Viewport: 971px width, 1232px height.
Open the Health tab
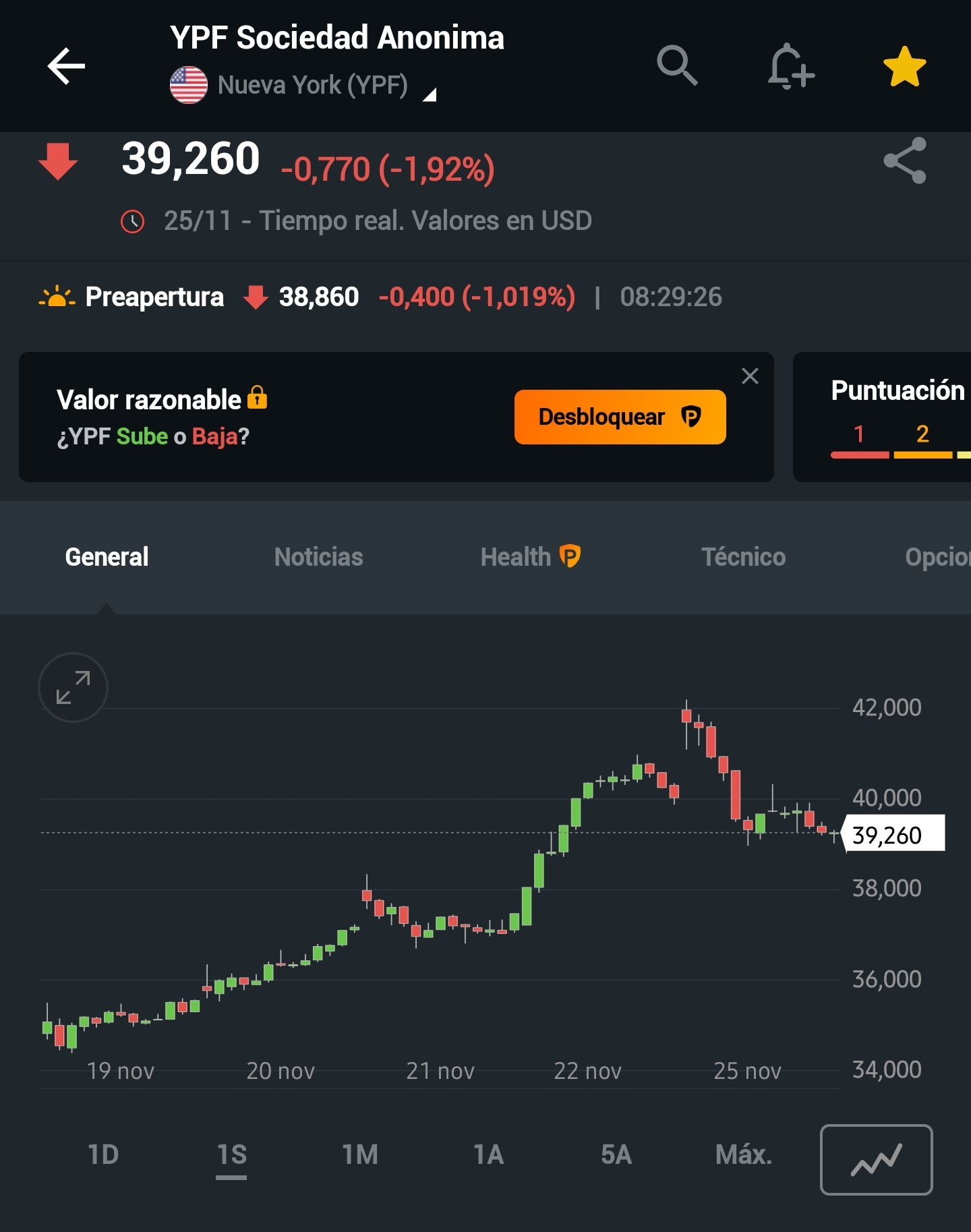point(530,557)
